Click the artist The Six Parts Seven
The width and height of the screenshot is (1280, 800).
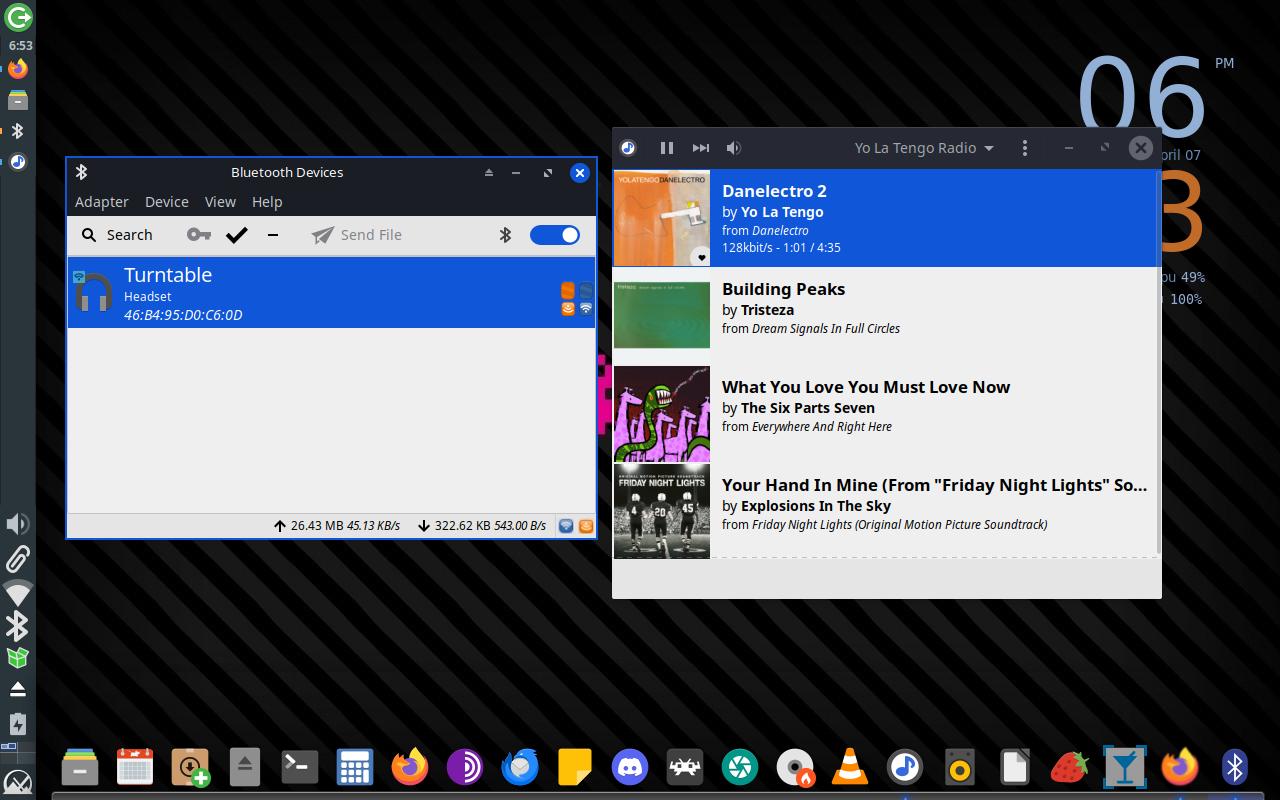tap(808, 408)
